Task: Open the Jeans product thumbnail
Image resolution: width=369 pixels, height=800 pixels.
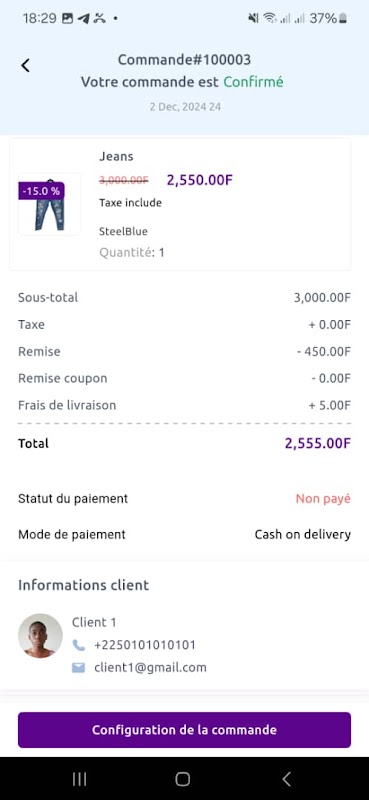Action: (x=49, y=204)
